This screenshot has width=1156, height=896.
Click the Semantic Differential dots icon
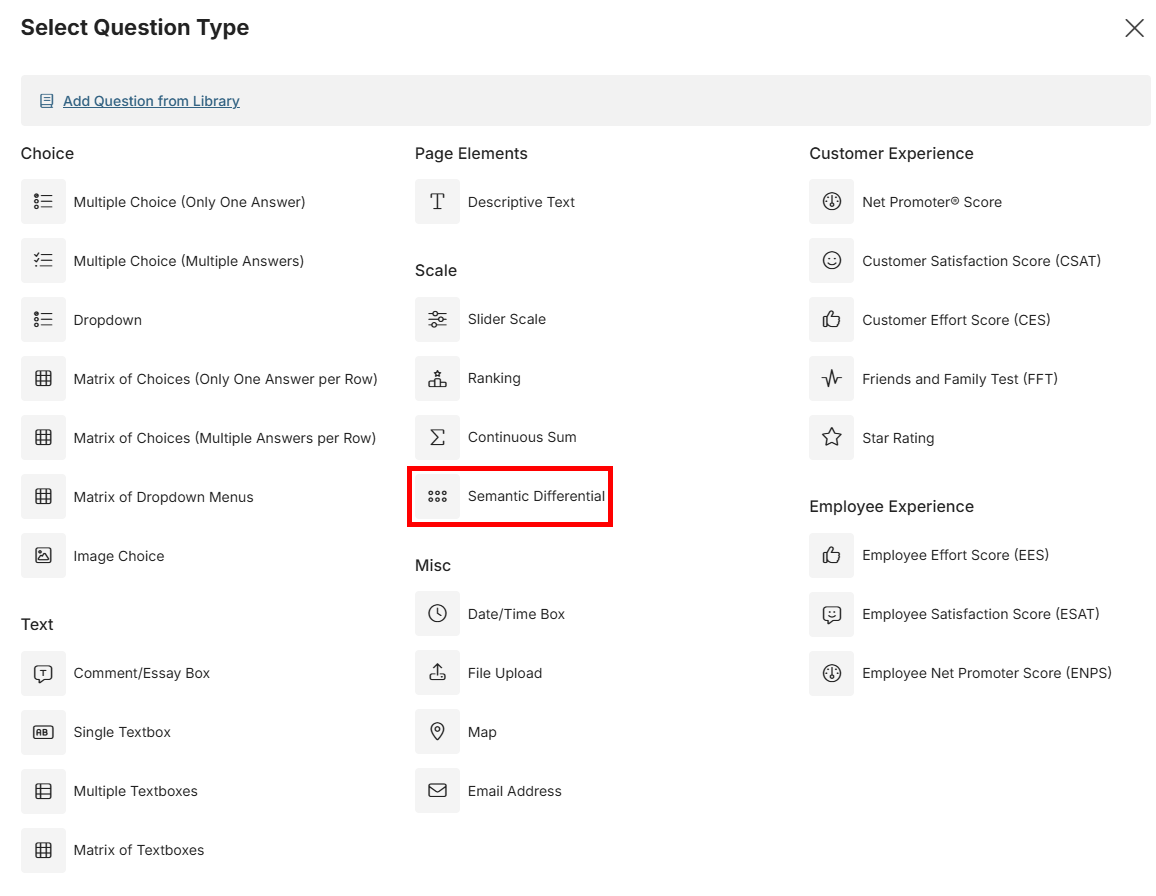coord(437,496)
